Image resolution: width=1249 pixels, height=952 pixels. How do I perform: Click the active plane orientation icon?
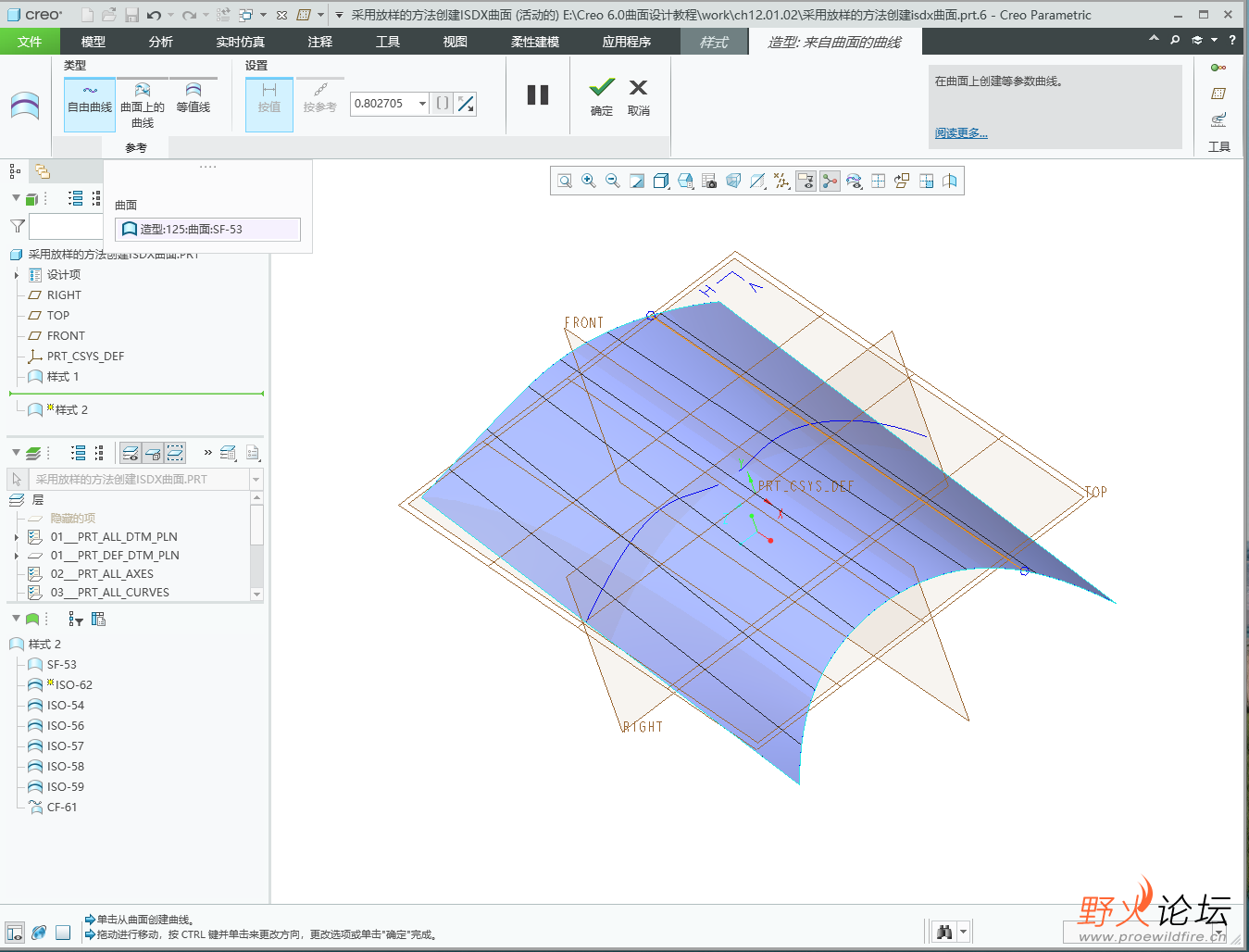[x=902, y=182]
